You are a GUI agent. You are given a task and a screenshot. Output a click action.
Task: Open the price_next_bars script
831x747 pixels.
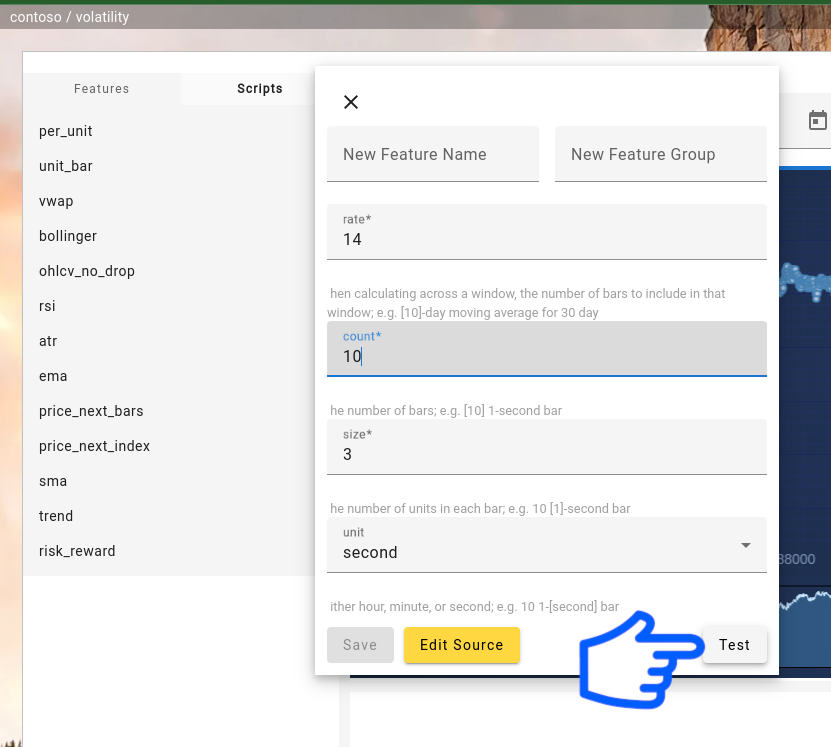coord(91,411)
